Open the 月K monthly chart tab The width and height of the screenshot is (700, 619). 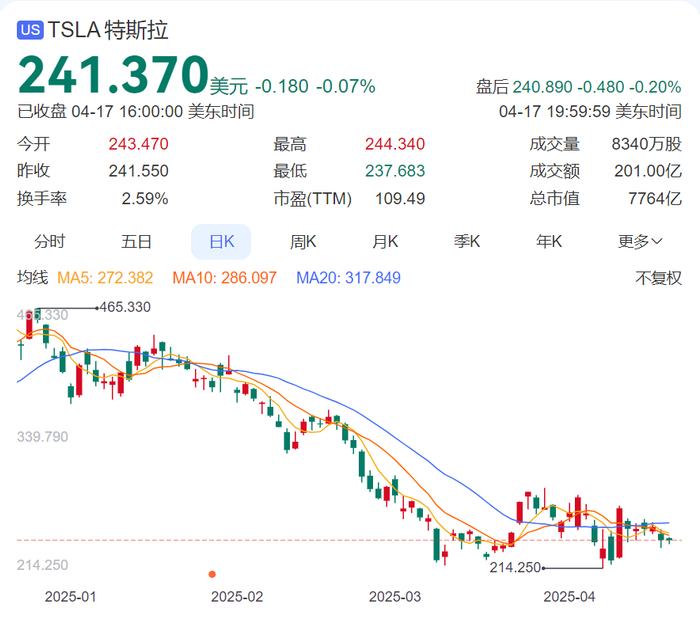(x=385, y=241)
